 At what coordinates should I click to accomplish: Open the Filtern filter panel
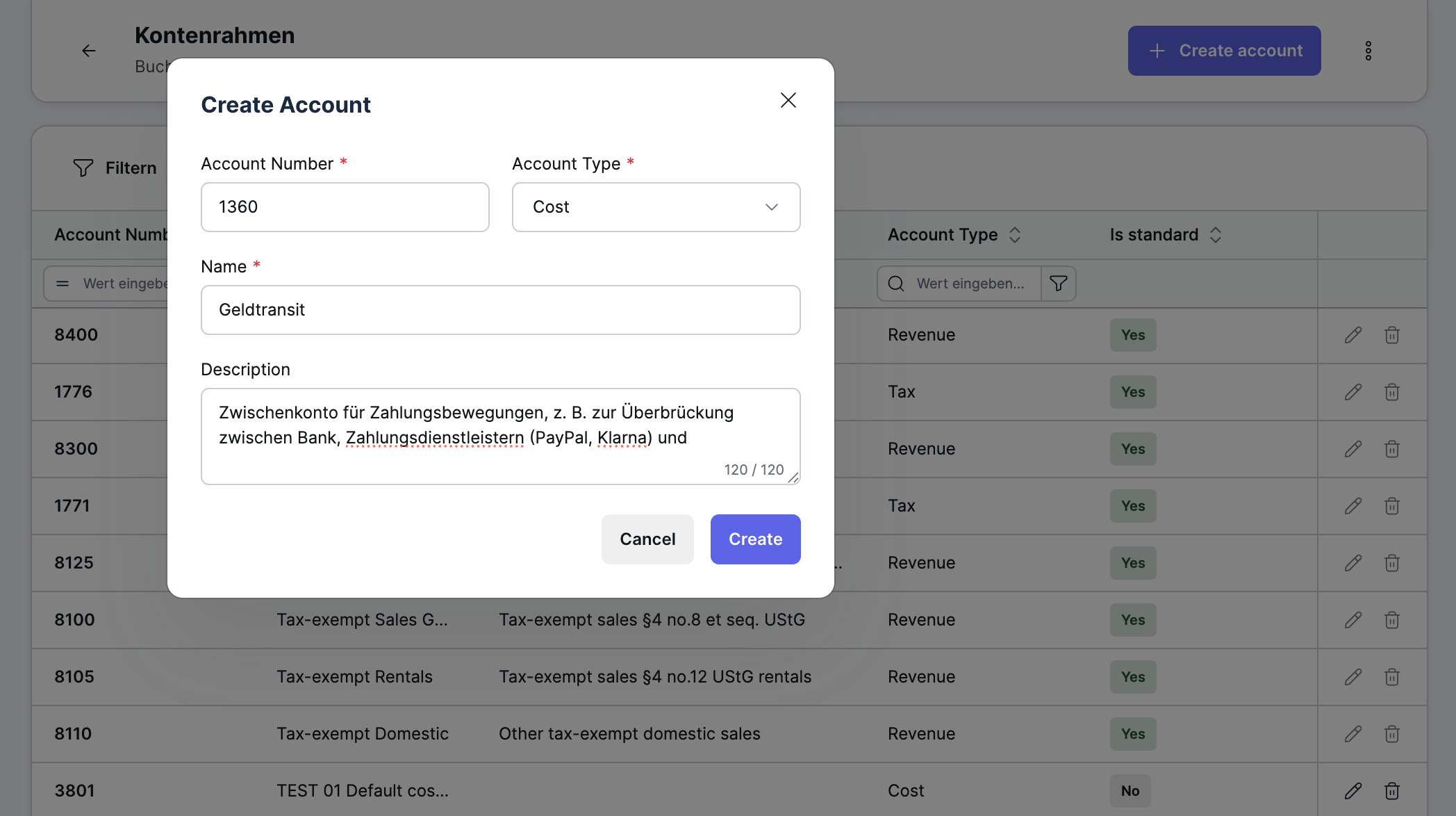pyautogui.click(x=115, y=168)
